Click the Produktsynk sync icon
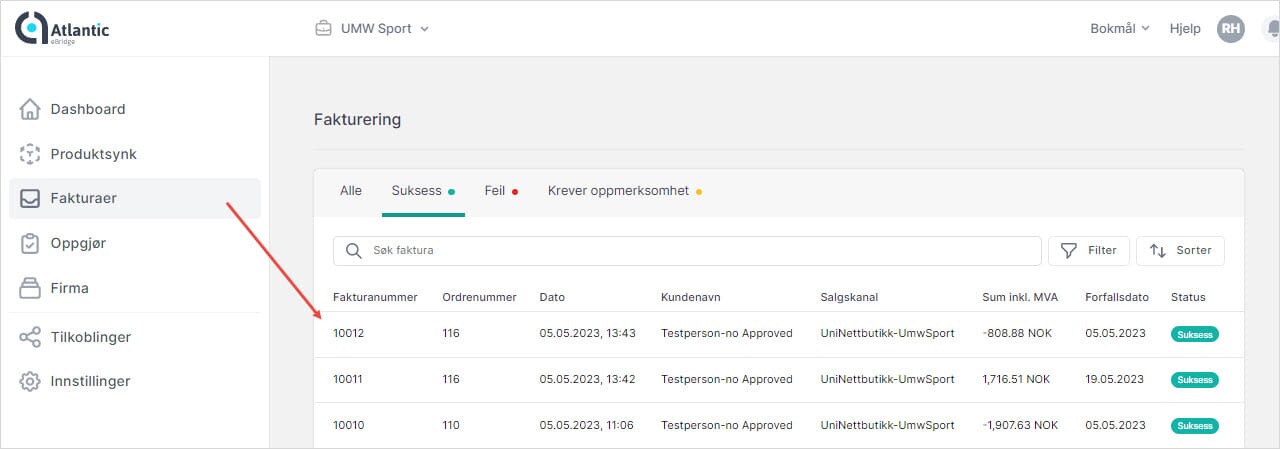This screenshot has height=449, width=1280. click(x=30, y=154)
